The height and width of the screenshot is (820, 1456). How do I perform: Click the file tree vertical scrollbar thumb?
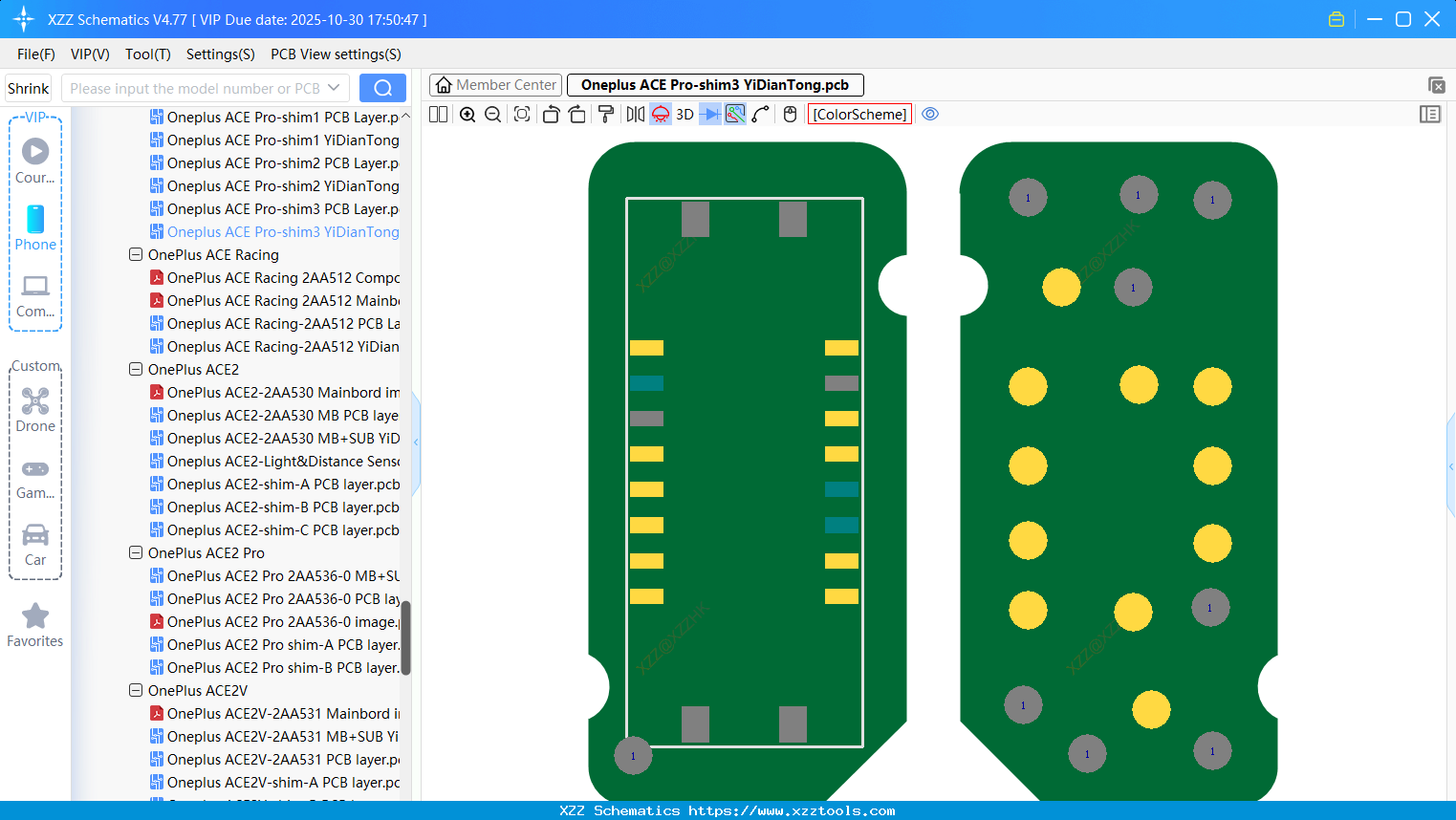tap(405, 637)
